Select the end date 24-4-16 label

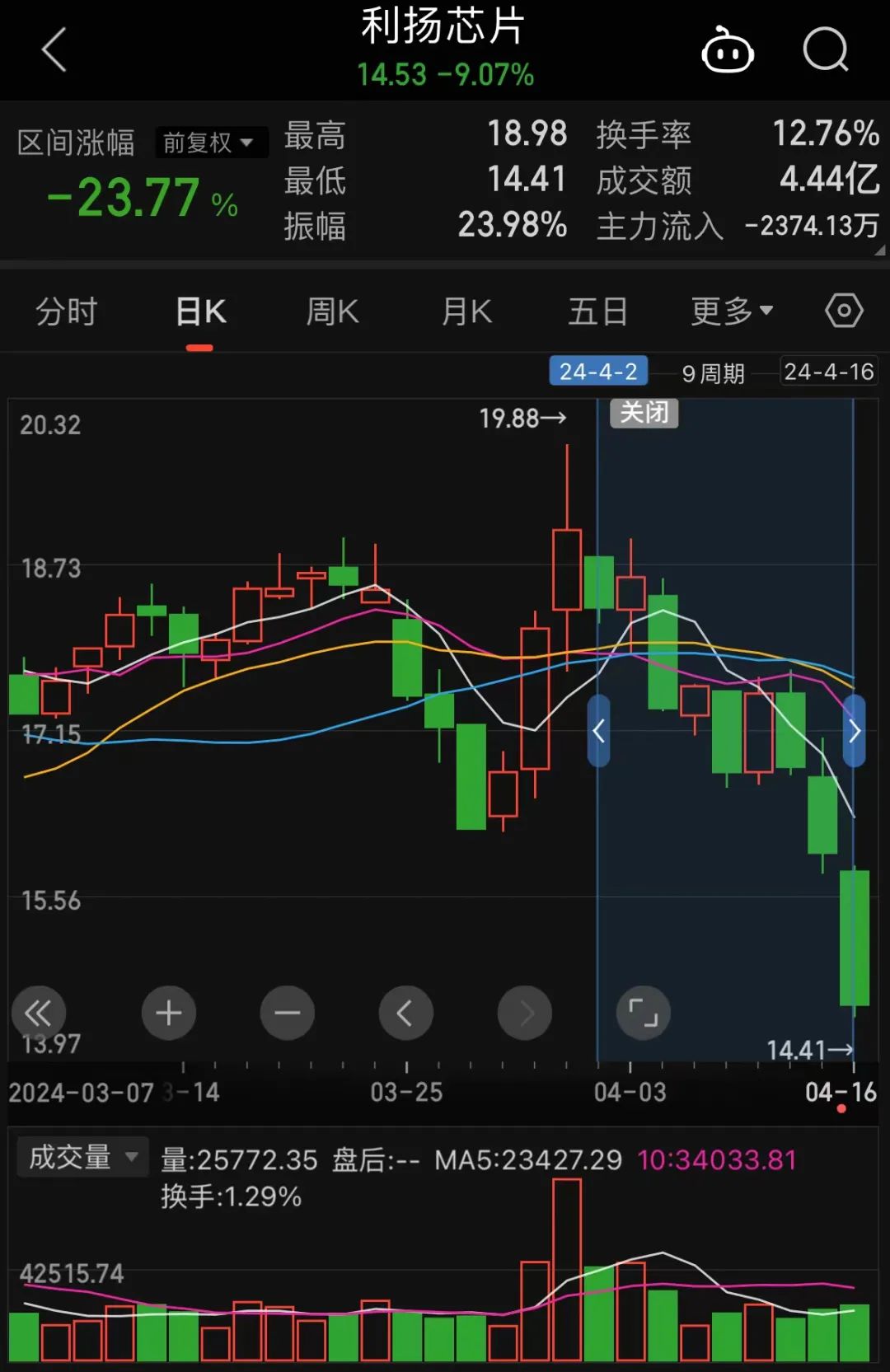[828, 372]
